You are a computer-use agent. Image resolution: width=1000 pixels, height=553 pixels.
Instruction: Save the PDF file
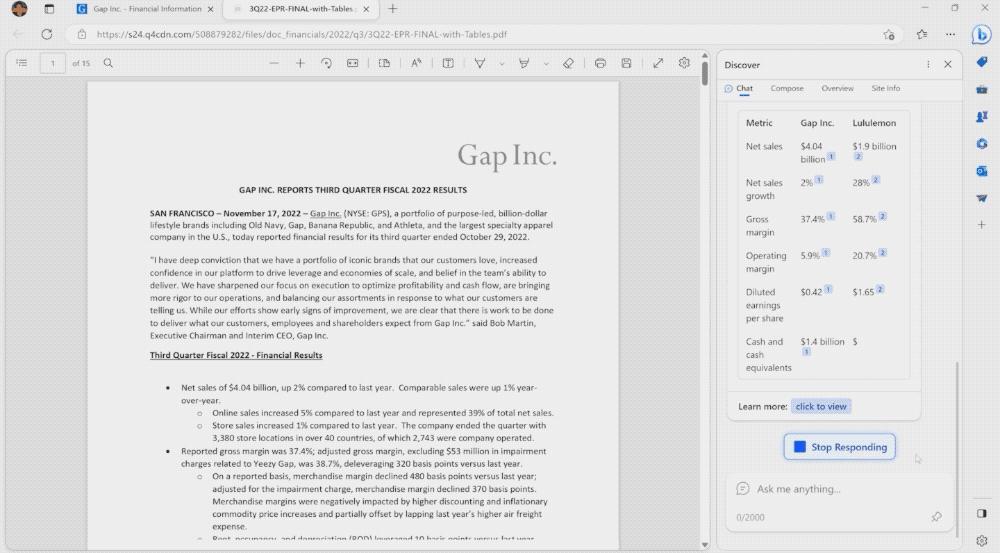pyautogui.click(x=626, y=63)
